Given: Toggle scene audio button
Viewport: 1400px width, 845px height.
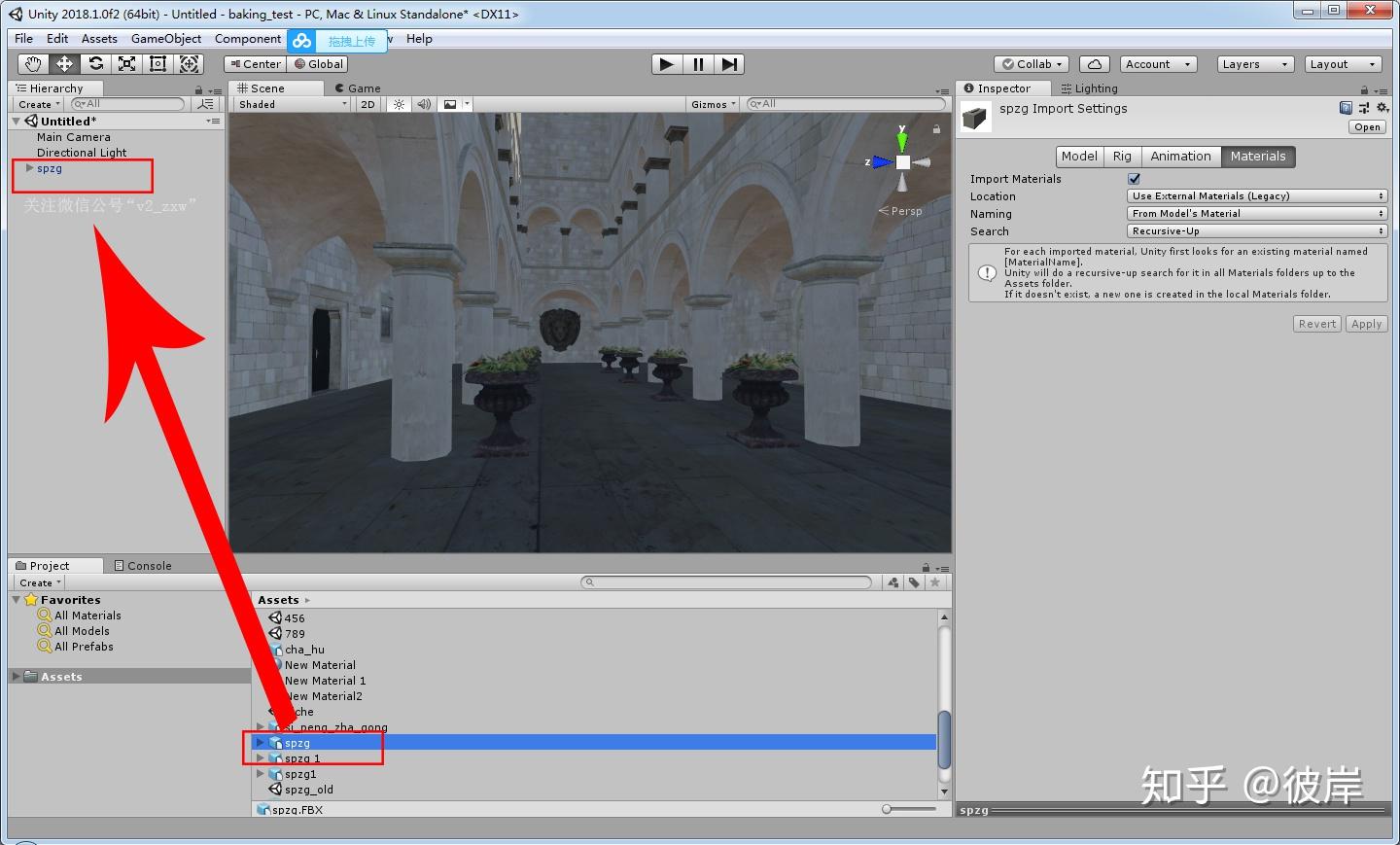Looking at the screenshot, I should click(x=424, y=104).
